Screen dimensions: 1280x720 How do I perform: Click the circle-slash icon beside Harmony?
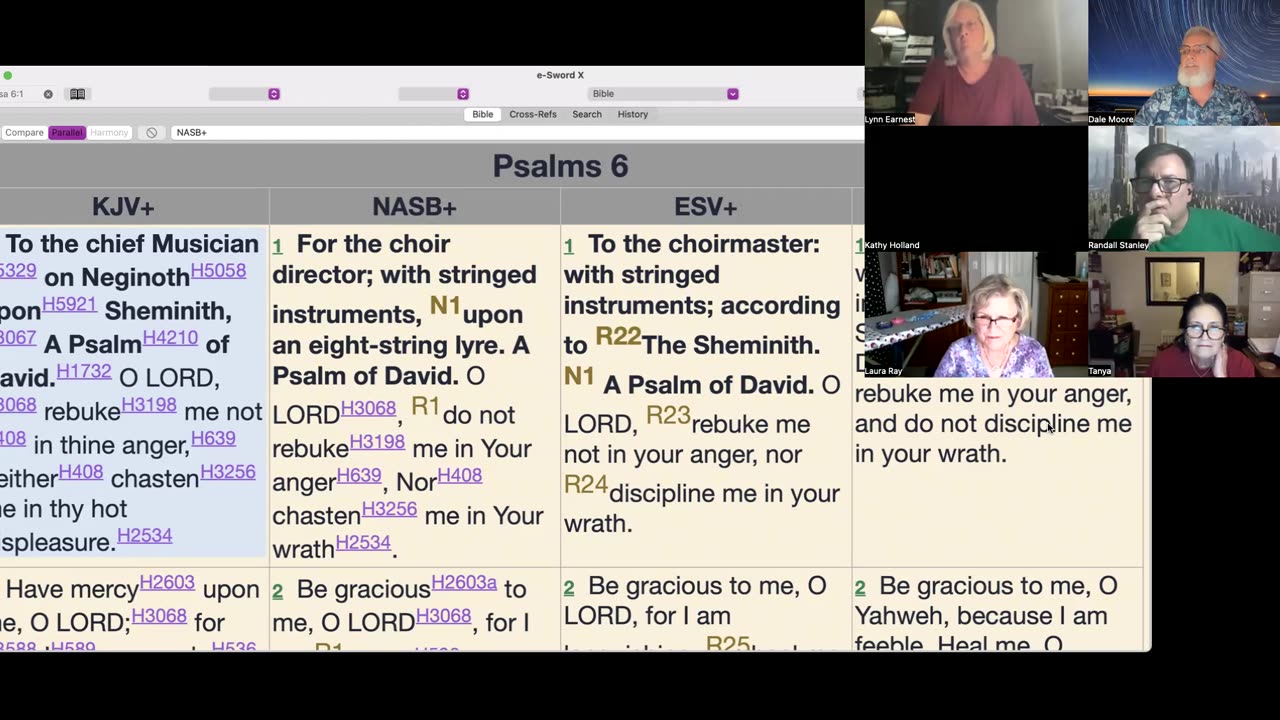[x=151, y=132]
